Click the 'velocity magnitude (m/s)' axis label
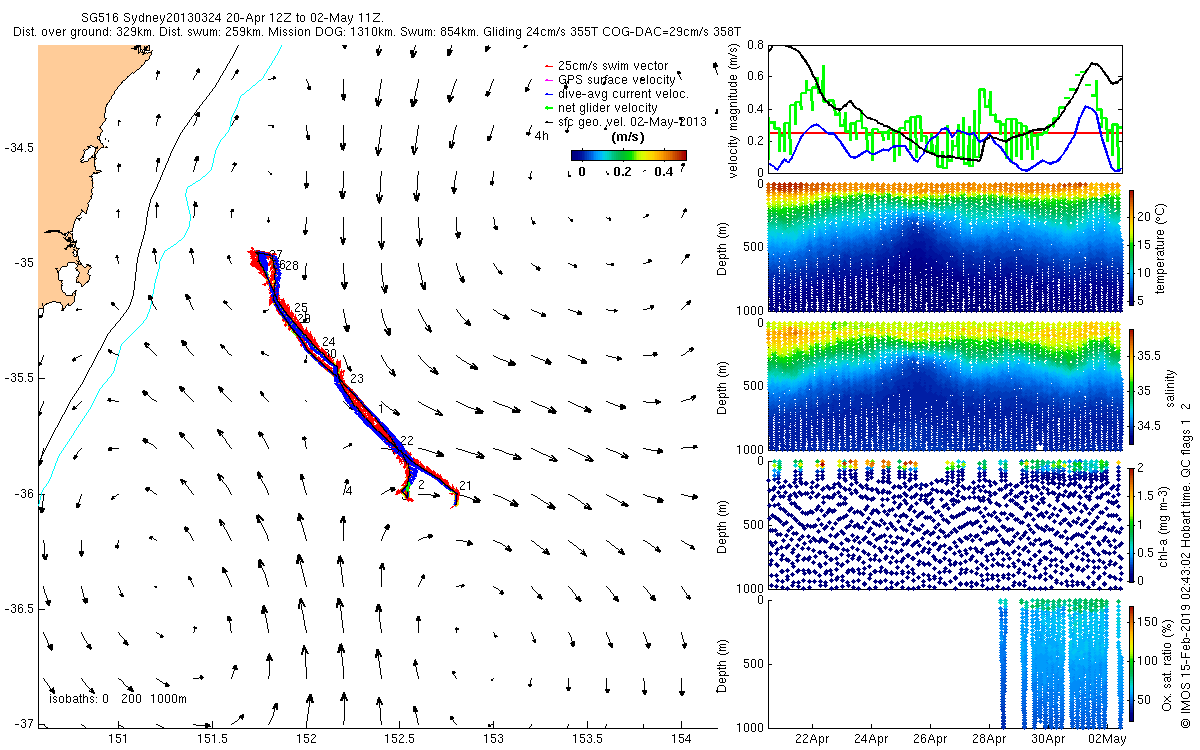The image size is (1200, 750). coord(733,108)
